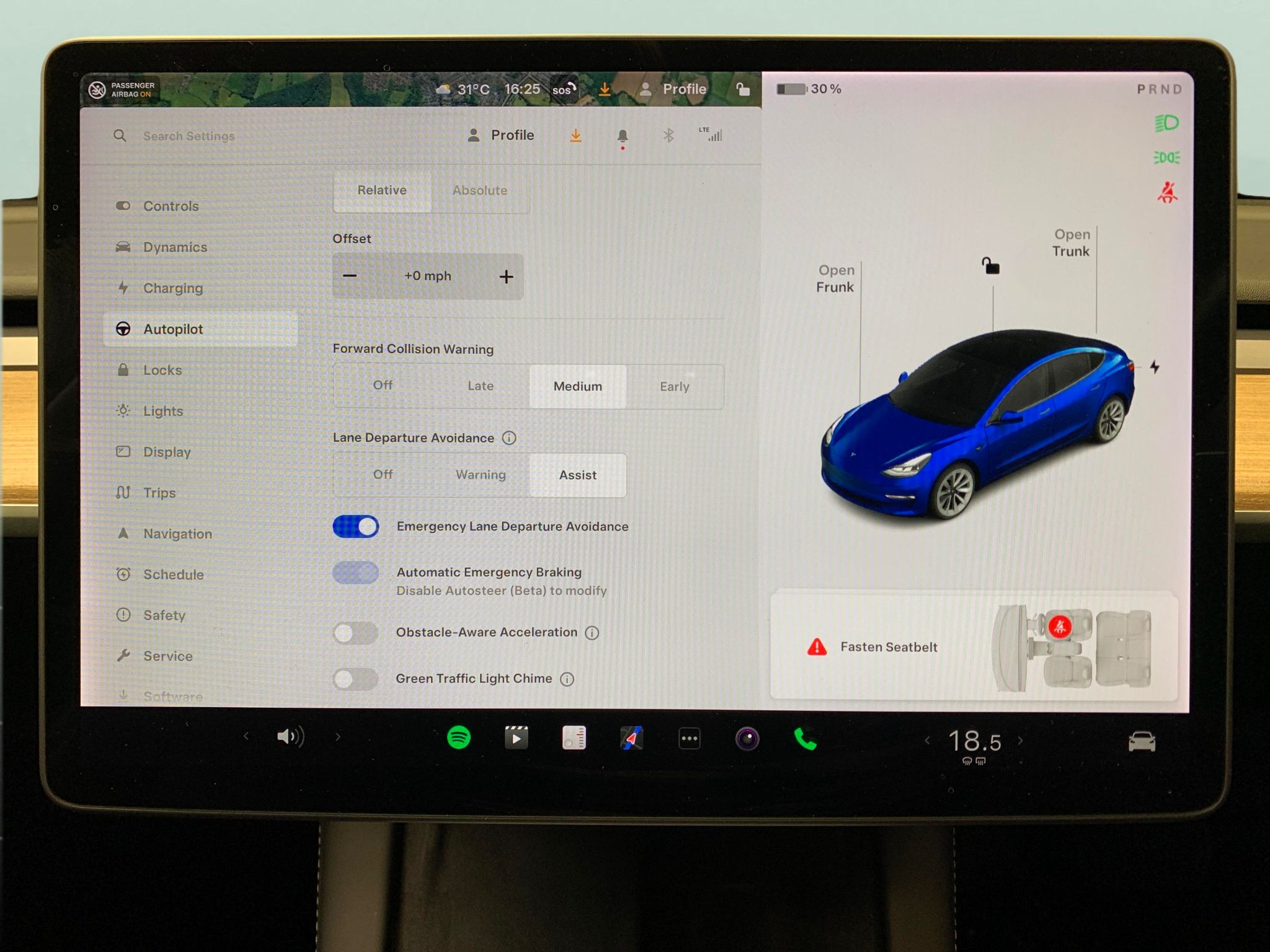Show info for Lane Departure Avoidance
This screenshot has width=1270, height=952.
[x=509, y=438]
